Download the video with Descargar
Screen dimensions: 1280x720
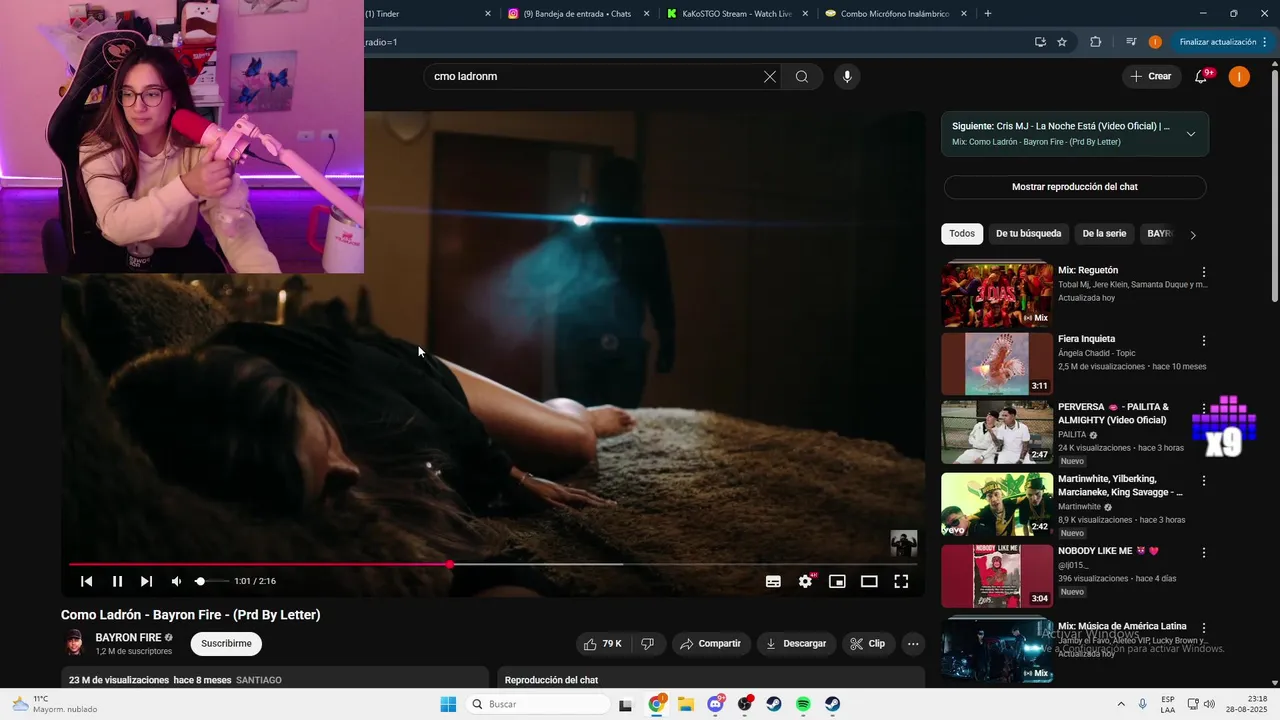796,644
